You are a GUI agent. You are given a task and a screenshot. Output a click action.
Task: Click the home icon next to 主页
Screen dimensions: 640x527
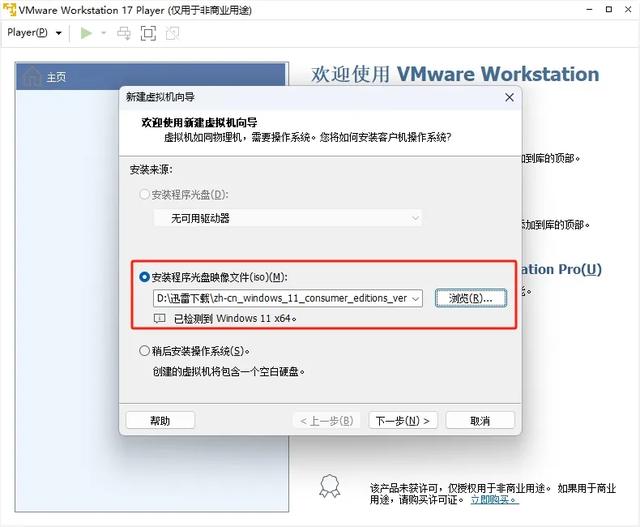tap(32, 76)
